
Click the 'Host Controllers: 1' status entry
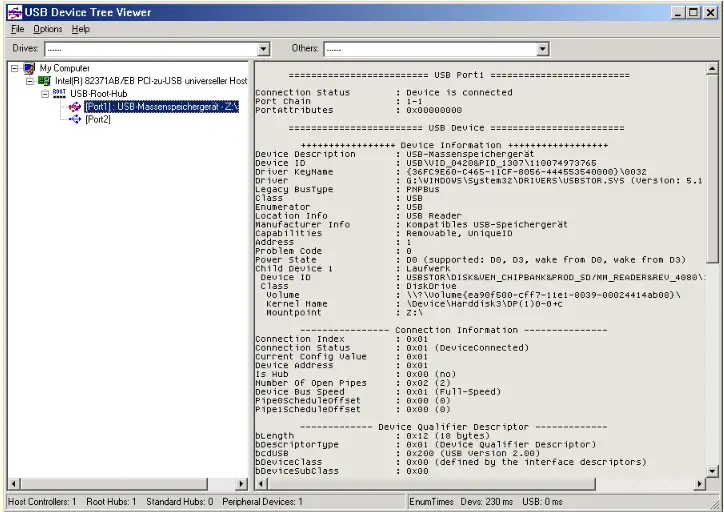point(42,501)
